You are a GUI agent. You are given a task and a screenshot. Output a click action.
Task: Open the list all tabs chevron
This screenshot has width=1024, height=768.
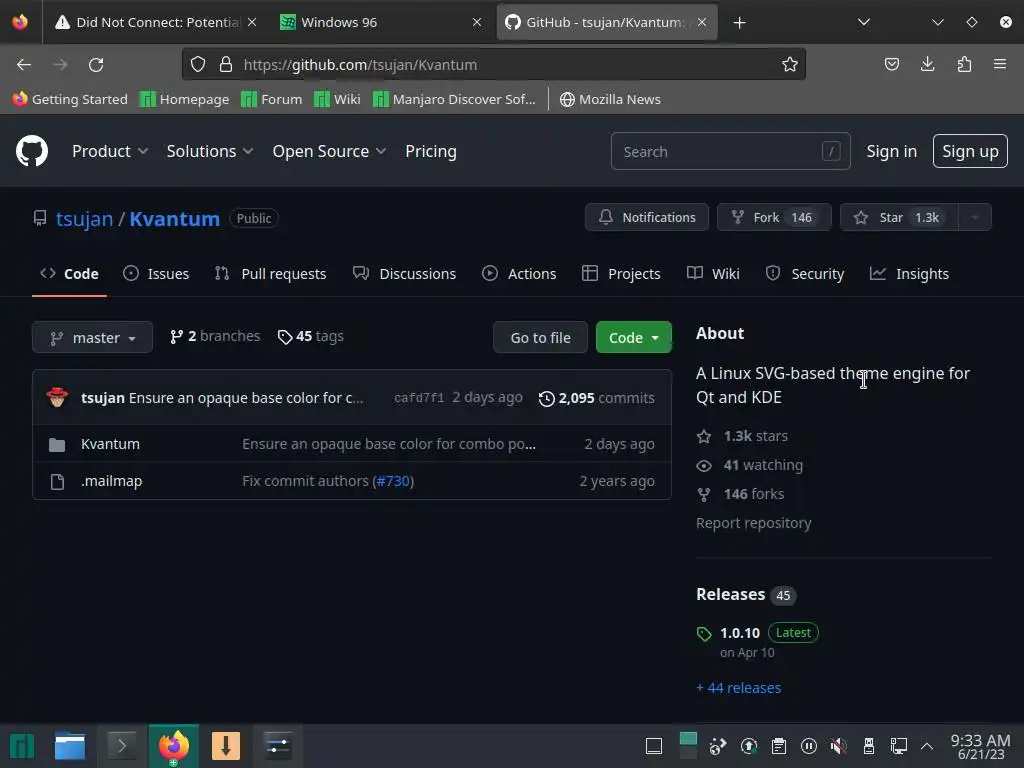864,22
